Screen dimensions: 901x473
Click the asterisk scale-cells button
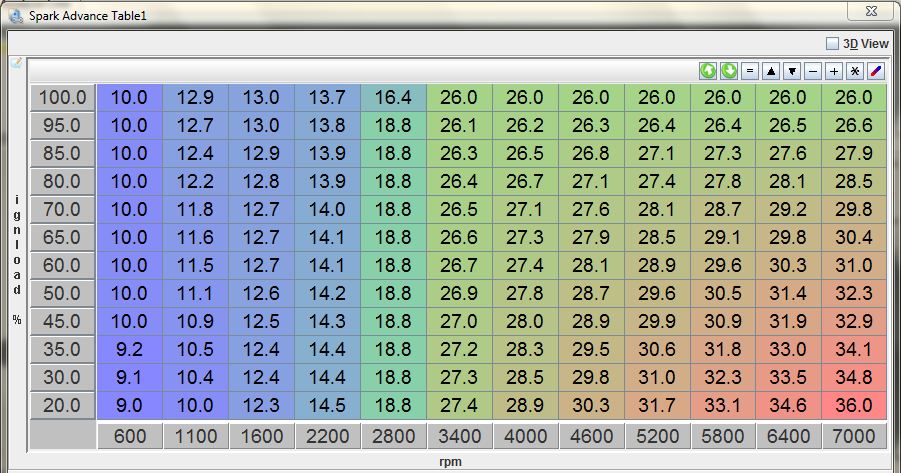854,71
